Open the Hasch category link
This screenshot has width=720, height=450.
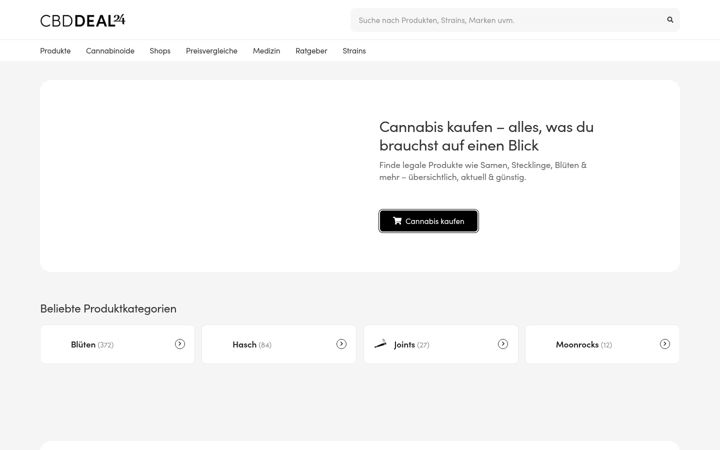(x=279, y=344)
